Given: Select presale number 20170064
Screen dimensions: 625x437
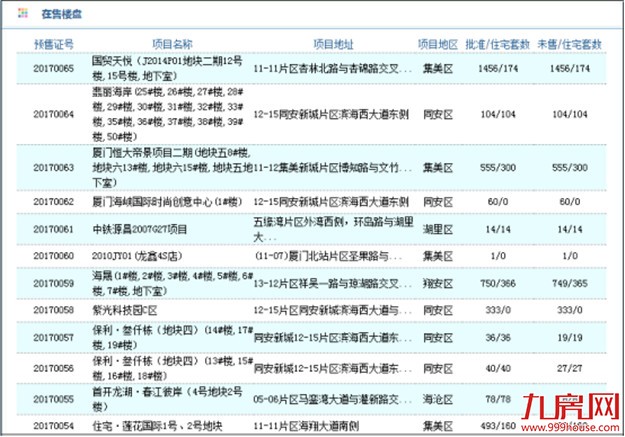Looking at the screenshot, I should click(x=53, y=114).
